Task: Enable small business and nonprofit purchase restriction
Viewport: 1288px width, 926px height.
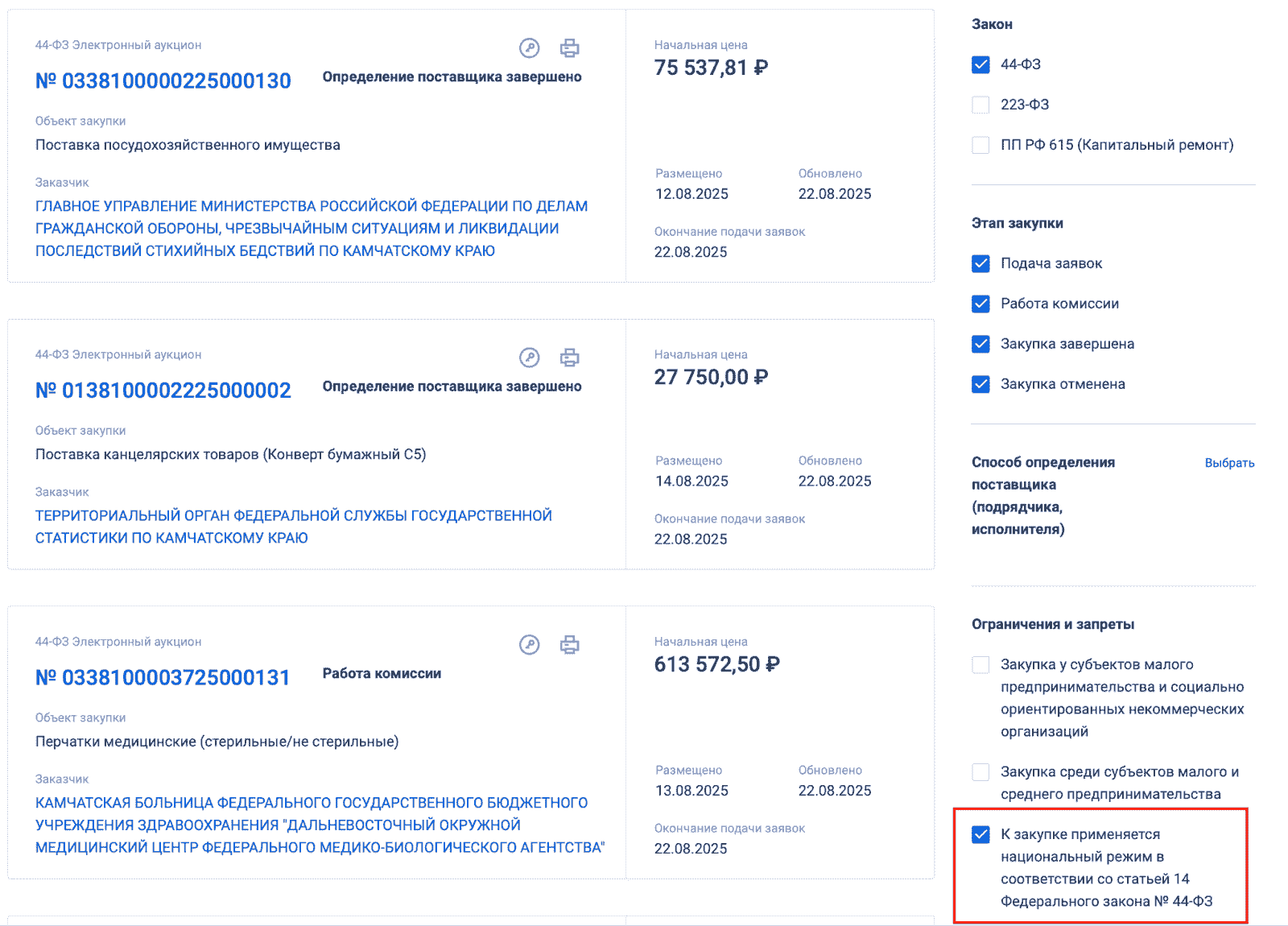Action: 980,665
